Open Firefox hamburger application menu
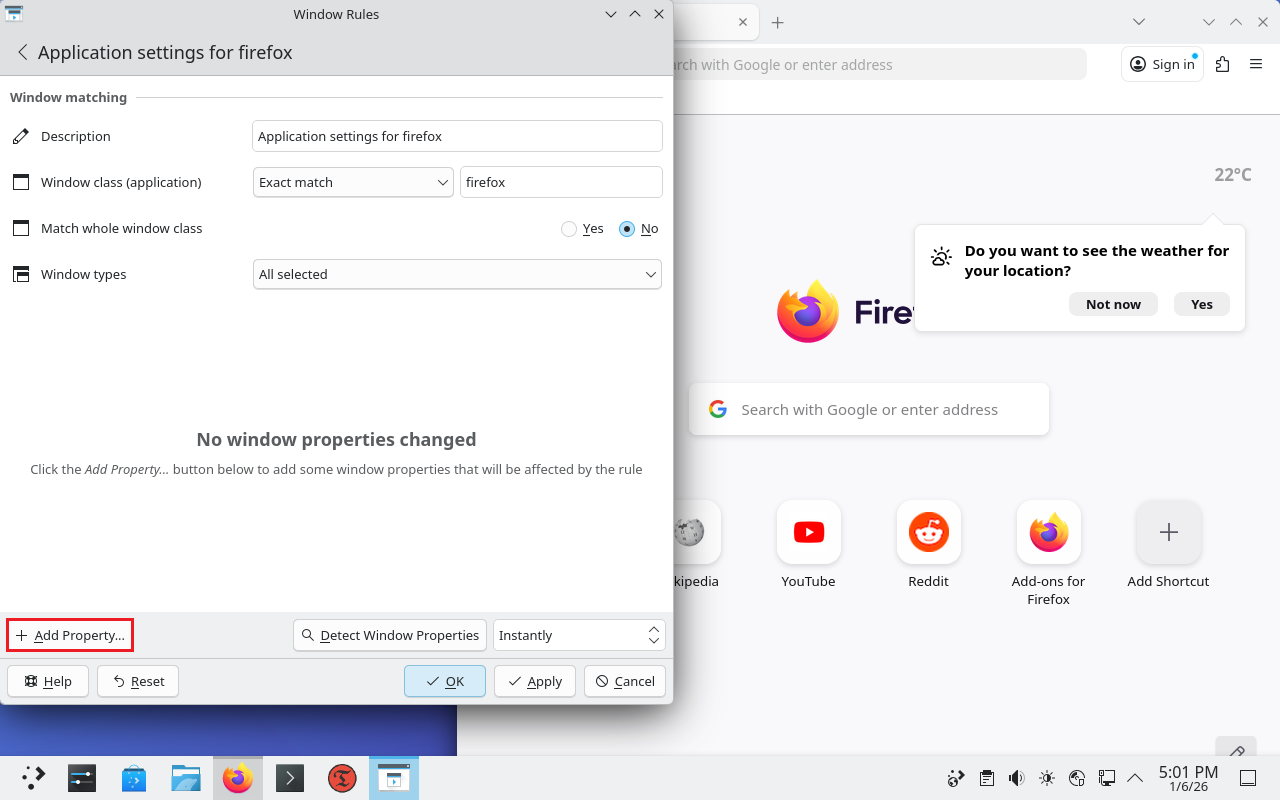1280x800 pixels. 1256,64
